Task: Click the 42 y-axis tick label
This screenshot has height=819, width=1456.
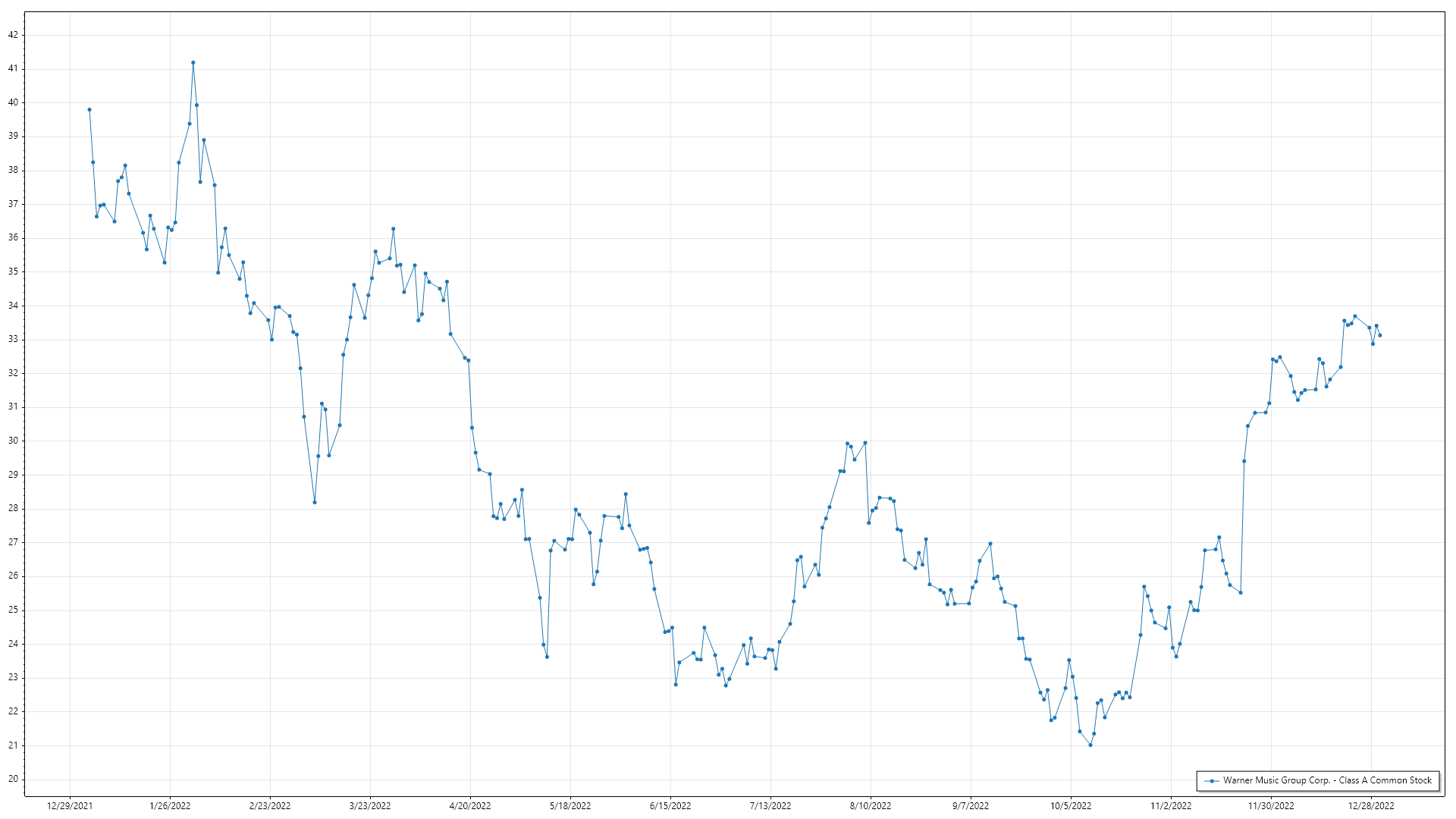Action: (x=13, y=35)
